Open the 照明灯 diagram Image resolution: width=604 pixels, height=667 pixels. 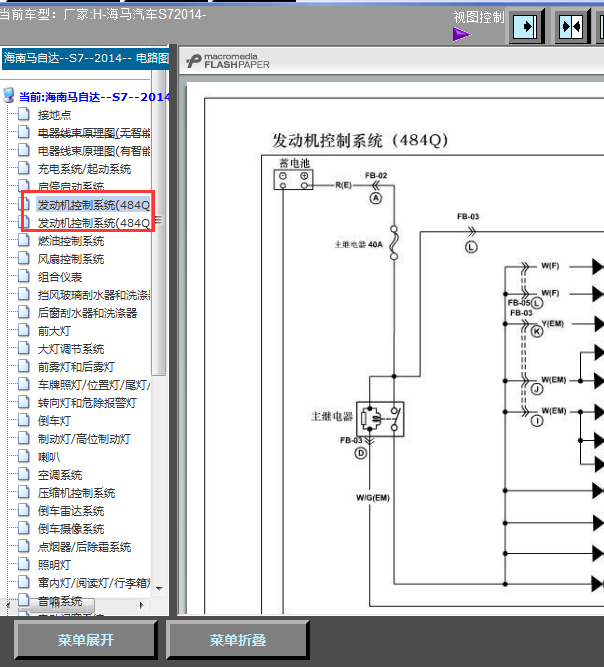pyautogui.click(x=54, y=565)
